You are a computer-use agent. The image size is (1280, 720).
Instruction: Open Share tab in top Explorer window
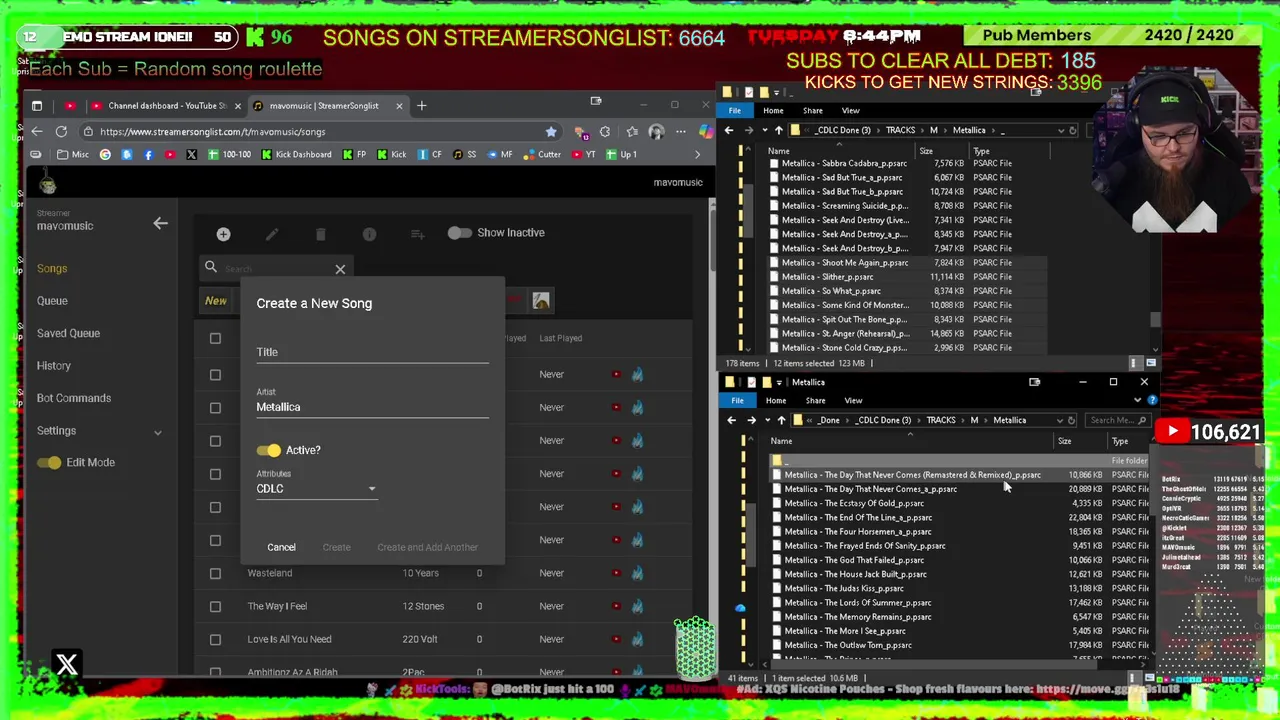tap(812, 110)
